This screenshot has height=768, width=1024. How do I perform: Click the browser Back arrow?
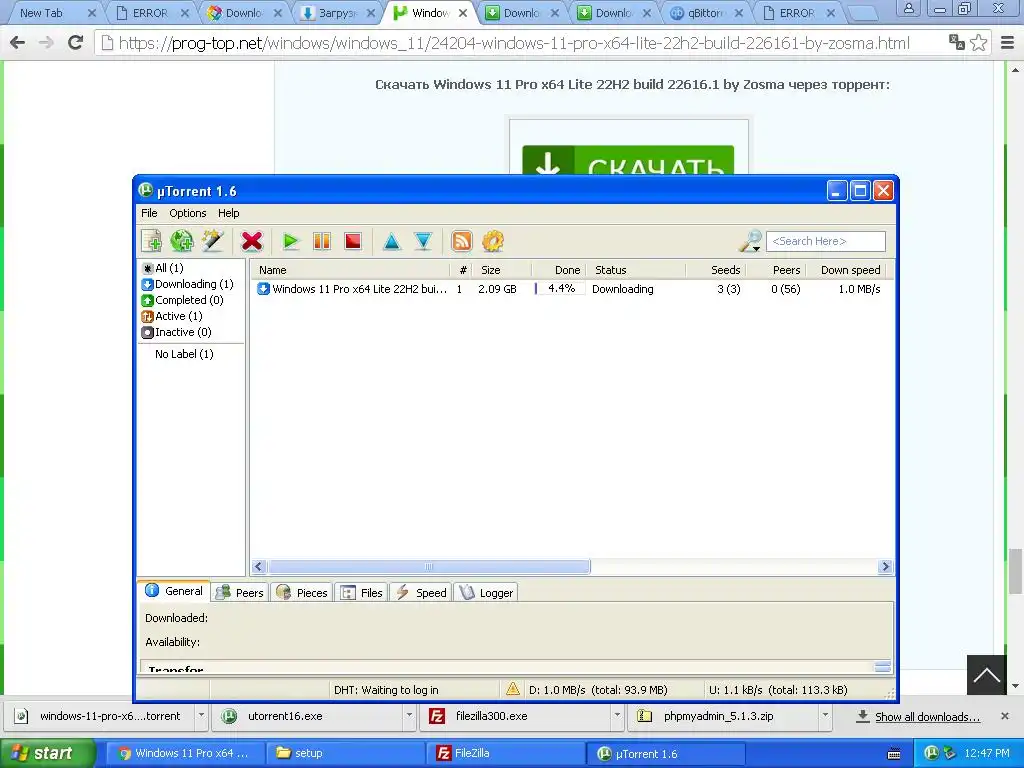click(x=18, y=42)
